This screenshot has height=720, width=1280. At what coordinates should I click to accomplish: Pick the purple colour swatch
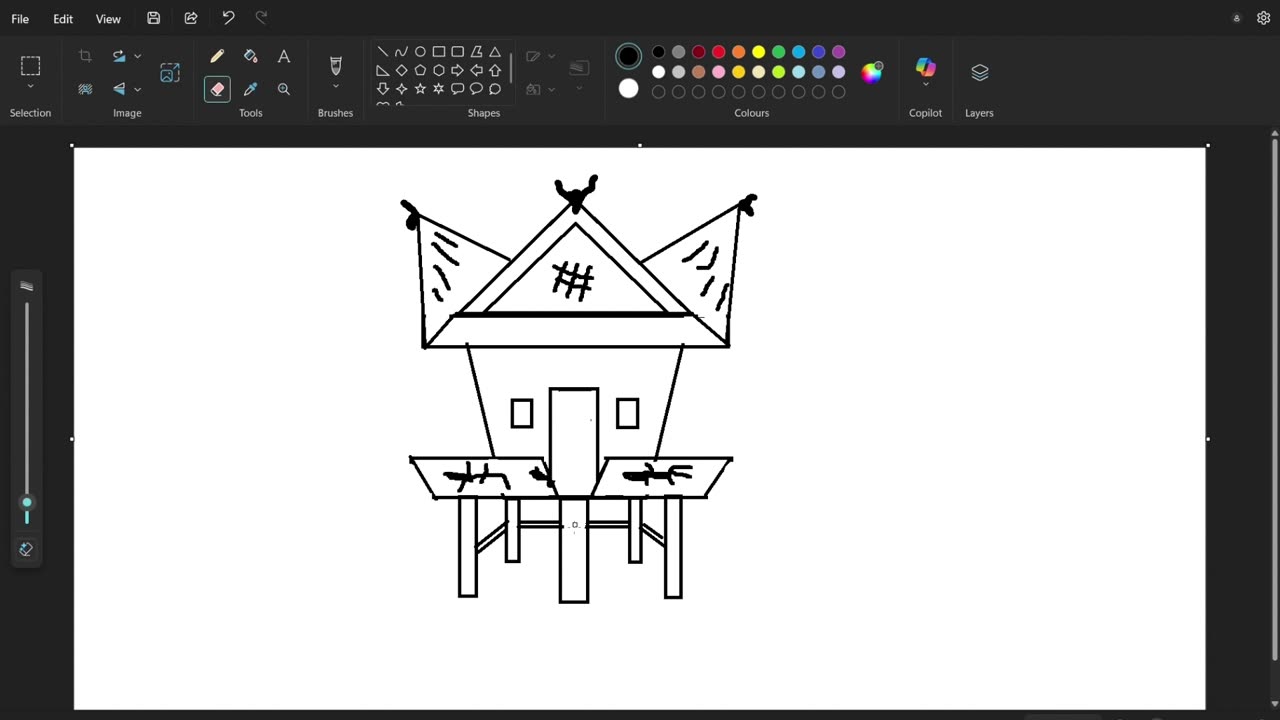click(839, 52)
